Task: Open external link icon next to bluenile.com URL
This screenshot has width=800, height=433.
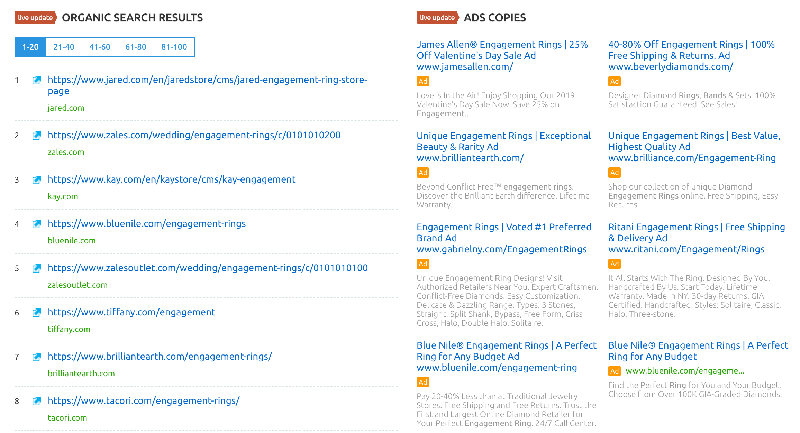Action: (x=37, y=224)
